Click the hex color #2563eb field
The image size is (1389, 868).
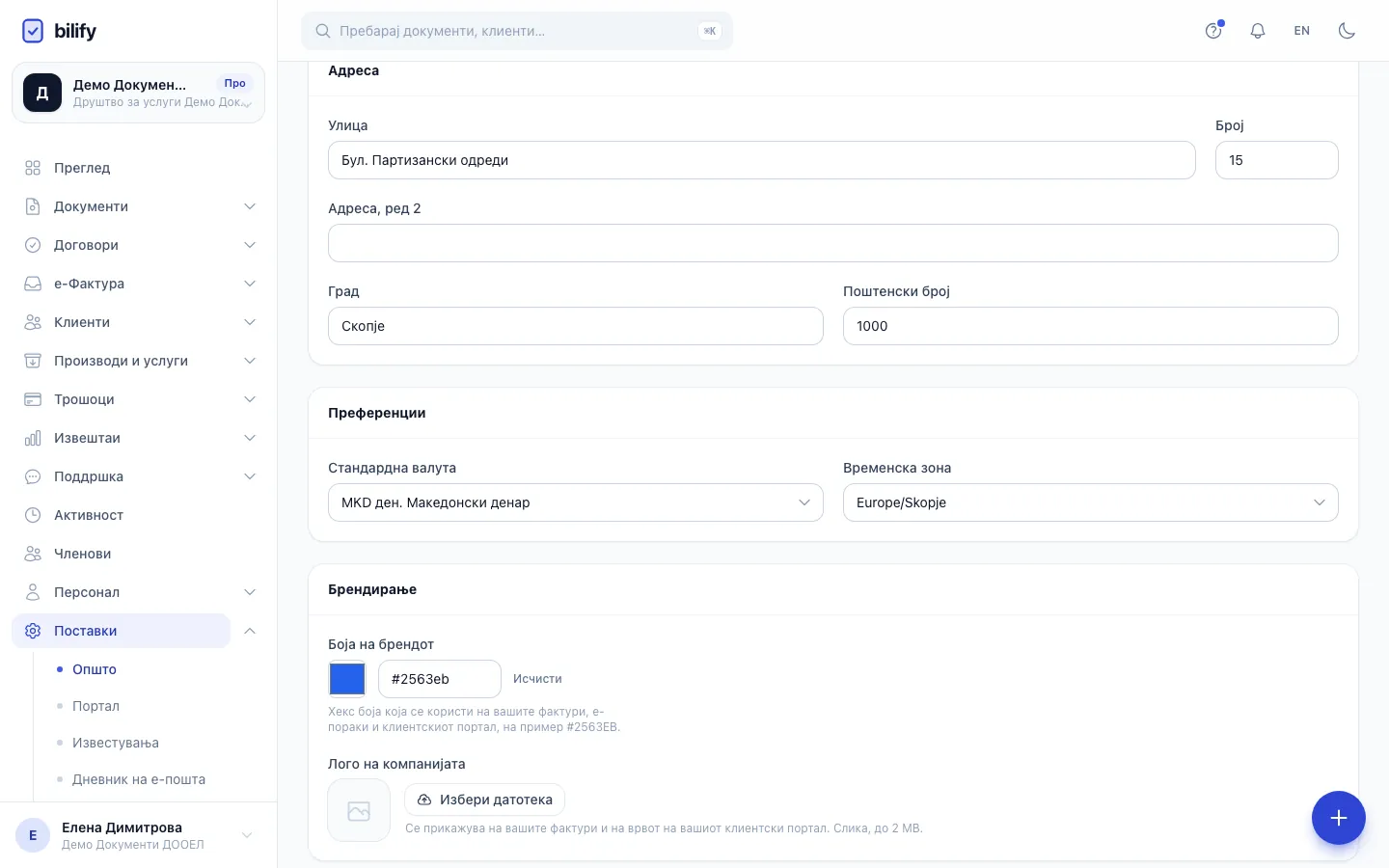[x=440, y=679]
